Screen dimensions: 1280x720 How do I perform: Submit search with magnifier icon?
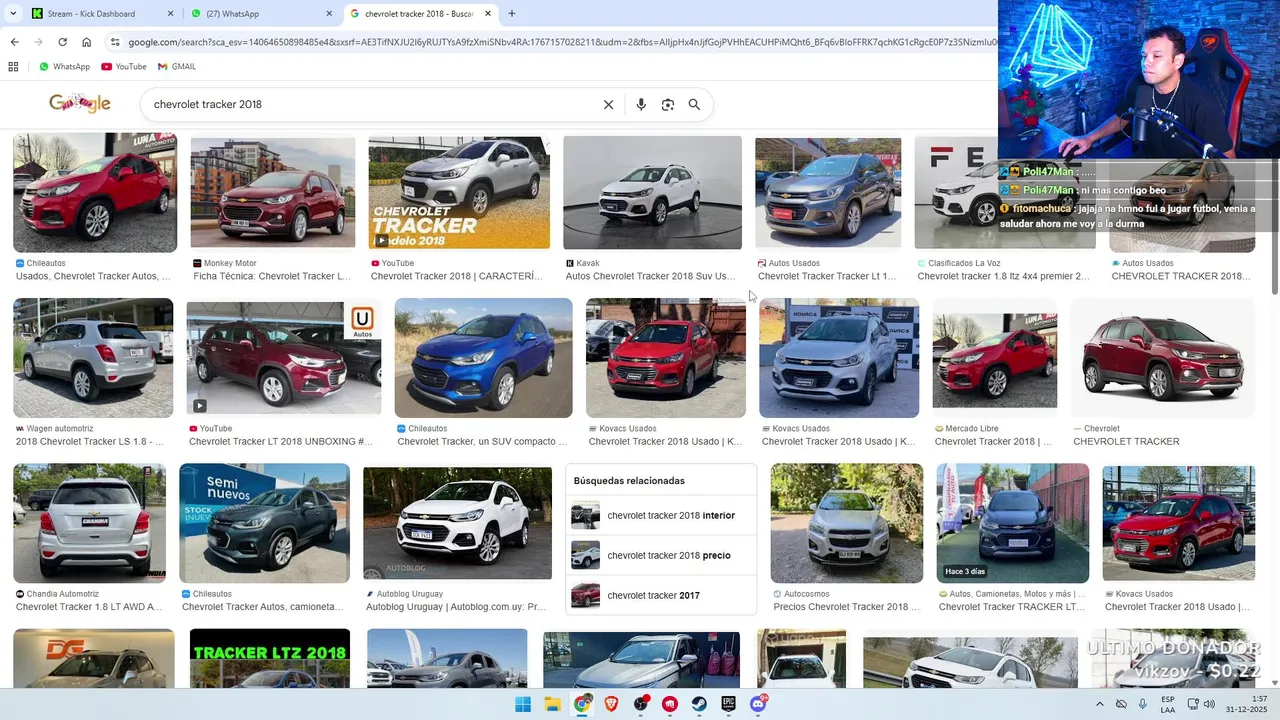click(x=694, y=104)
